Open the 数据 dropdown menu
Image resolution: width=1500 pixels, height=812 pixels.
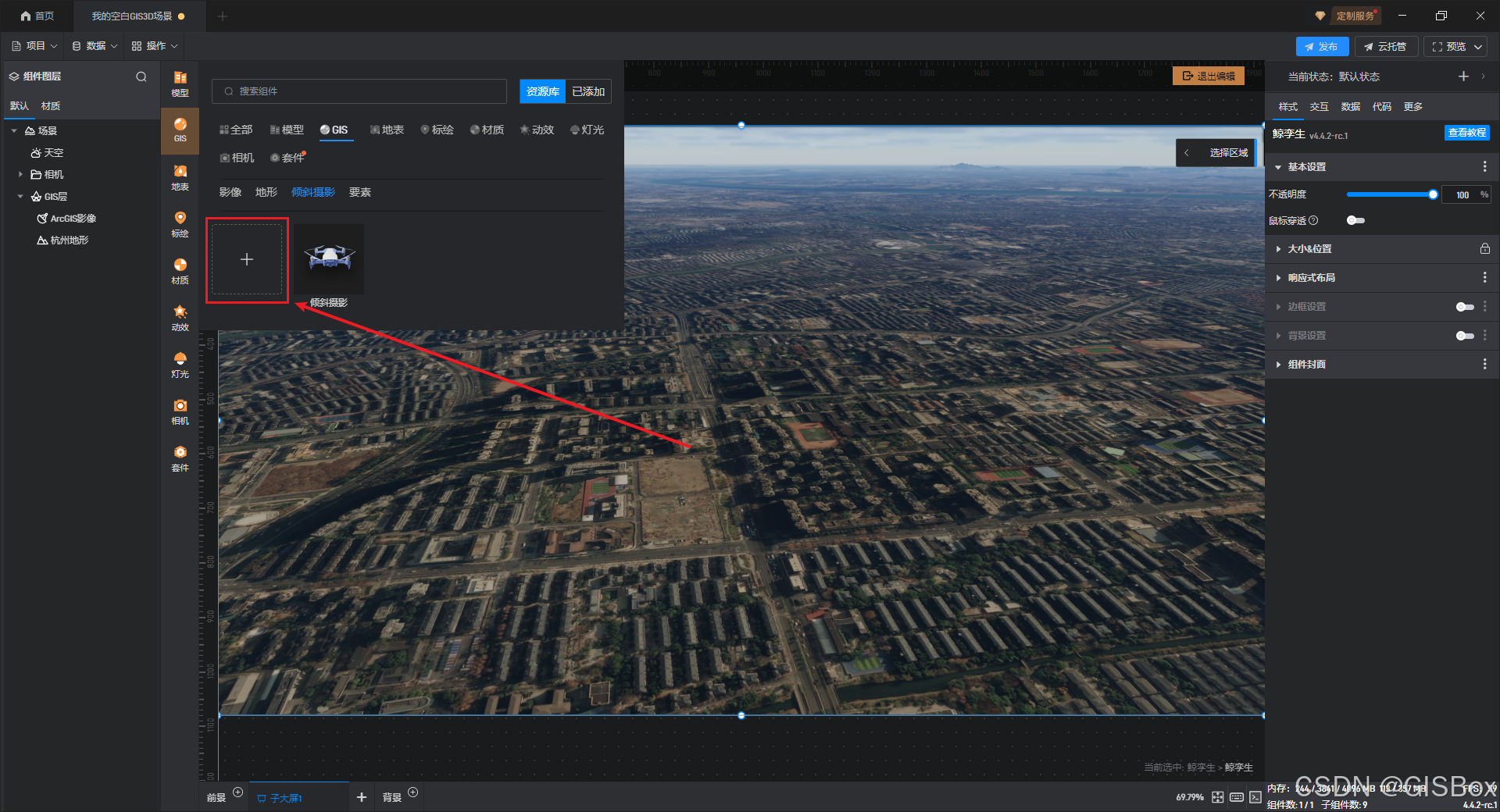pos(95,46)
